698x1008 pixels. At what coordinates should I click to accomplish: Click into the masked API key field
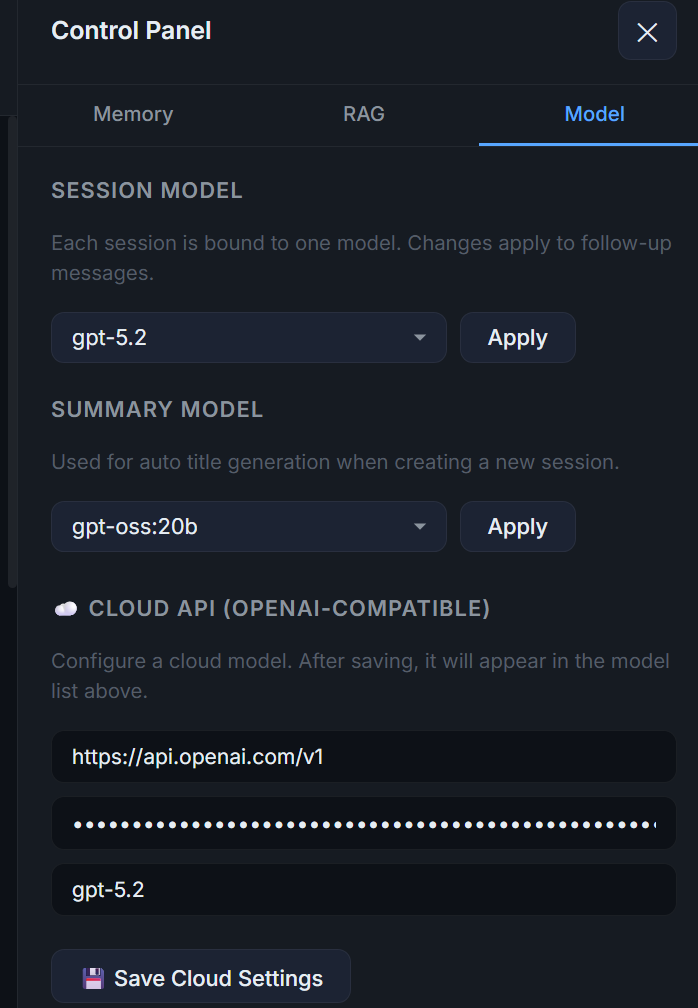tap(363, 824)
